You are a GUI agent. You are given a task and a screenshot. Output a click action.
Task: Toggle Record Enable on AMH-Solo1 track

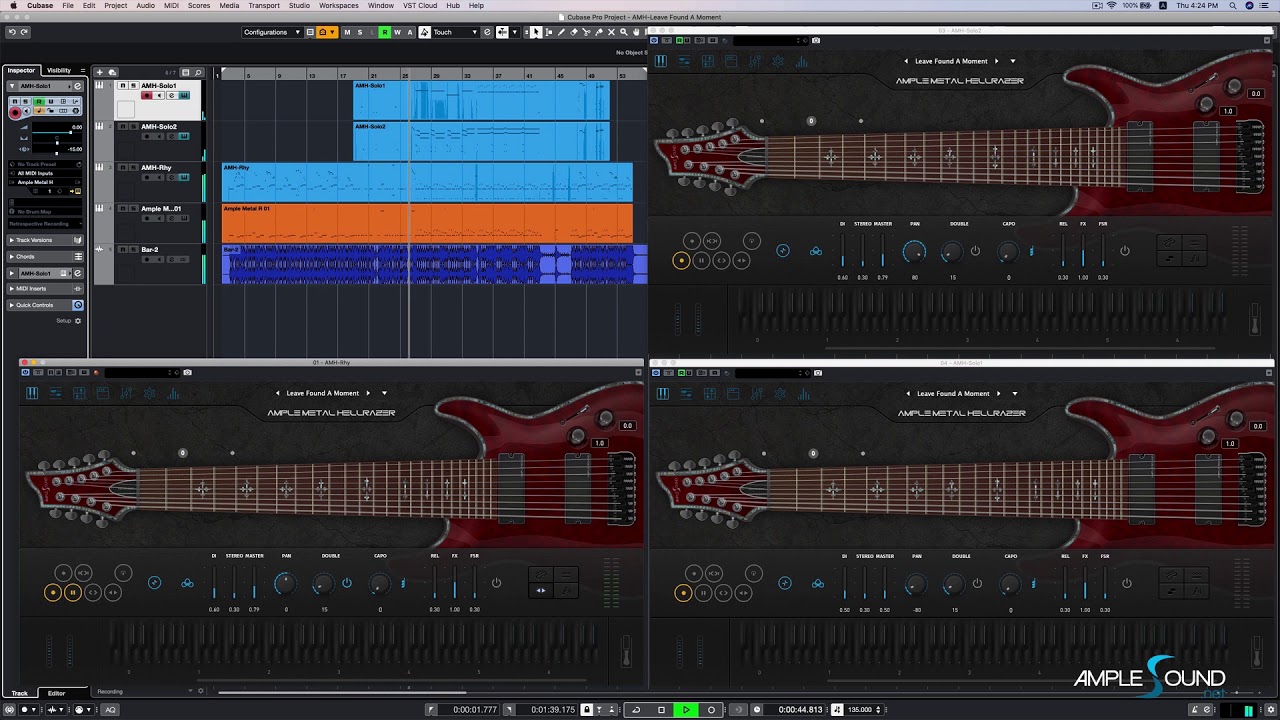[x=147, y=95]
